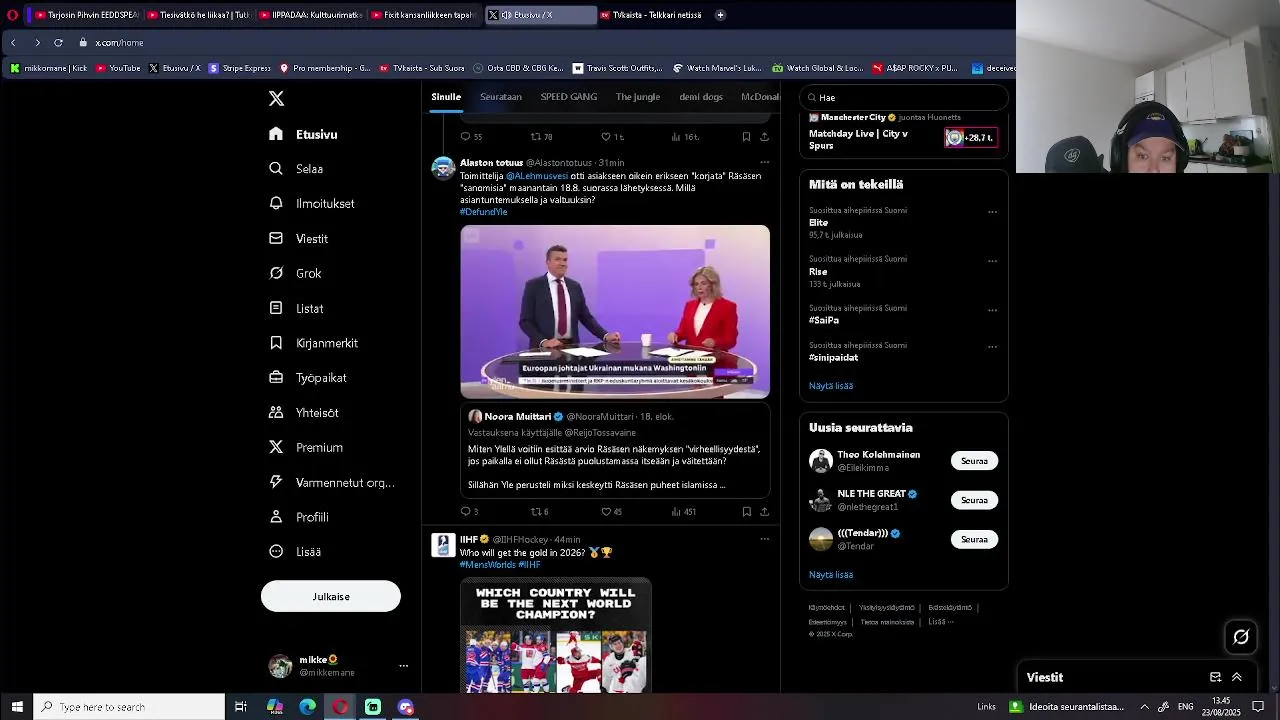Open the floating Grok button
This screenshot has width=1280, height=720.
pos(1241,636)
